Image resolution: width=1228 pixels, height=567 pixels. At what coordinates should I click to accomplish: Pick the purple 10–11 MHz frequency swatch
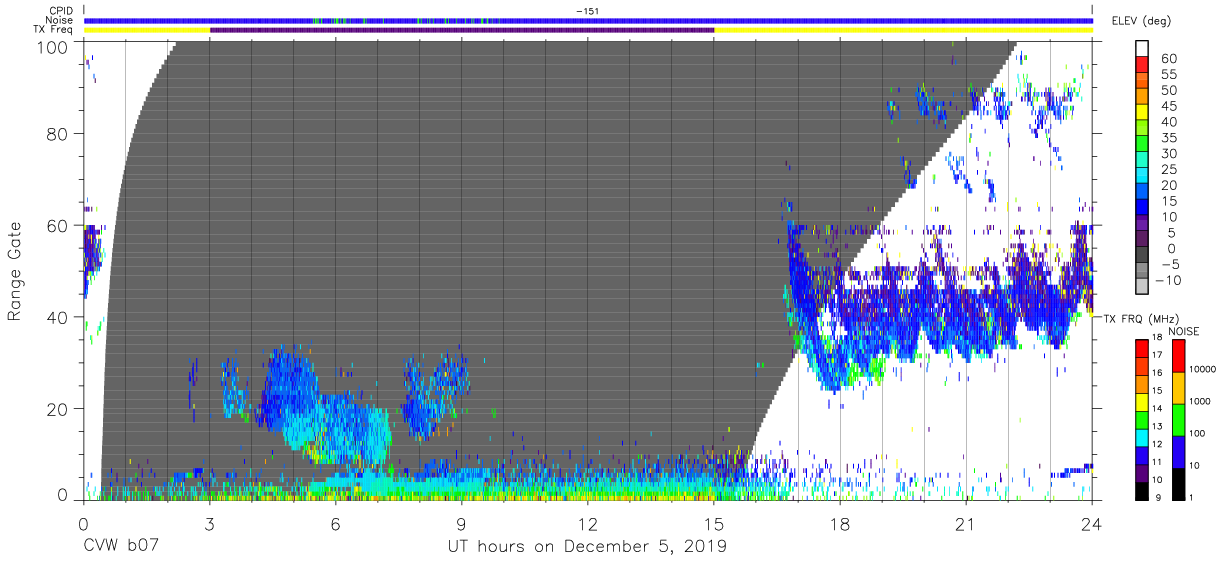pyautogui.click(x=1141, y=471)
